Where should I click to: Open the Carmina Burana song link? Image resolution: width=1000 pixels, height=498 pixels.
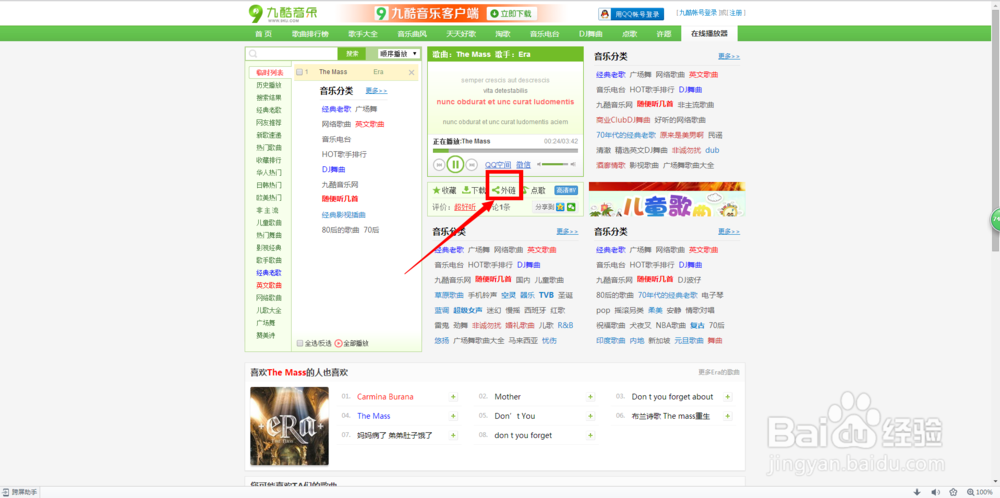click(385, 397)
